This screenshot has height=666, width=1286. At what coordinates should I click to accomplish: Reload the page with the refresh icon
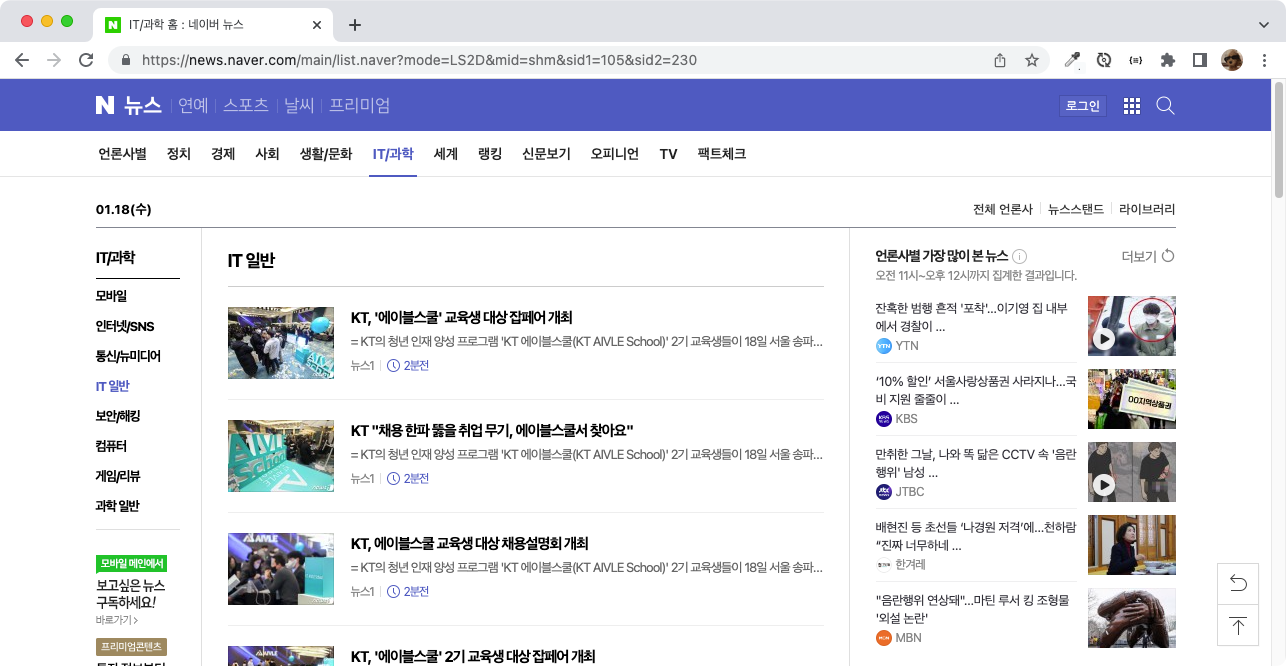click(x=86, y=60)
